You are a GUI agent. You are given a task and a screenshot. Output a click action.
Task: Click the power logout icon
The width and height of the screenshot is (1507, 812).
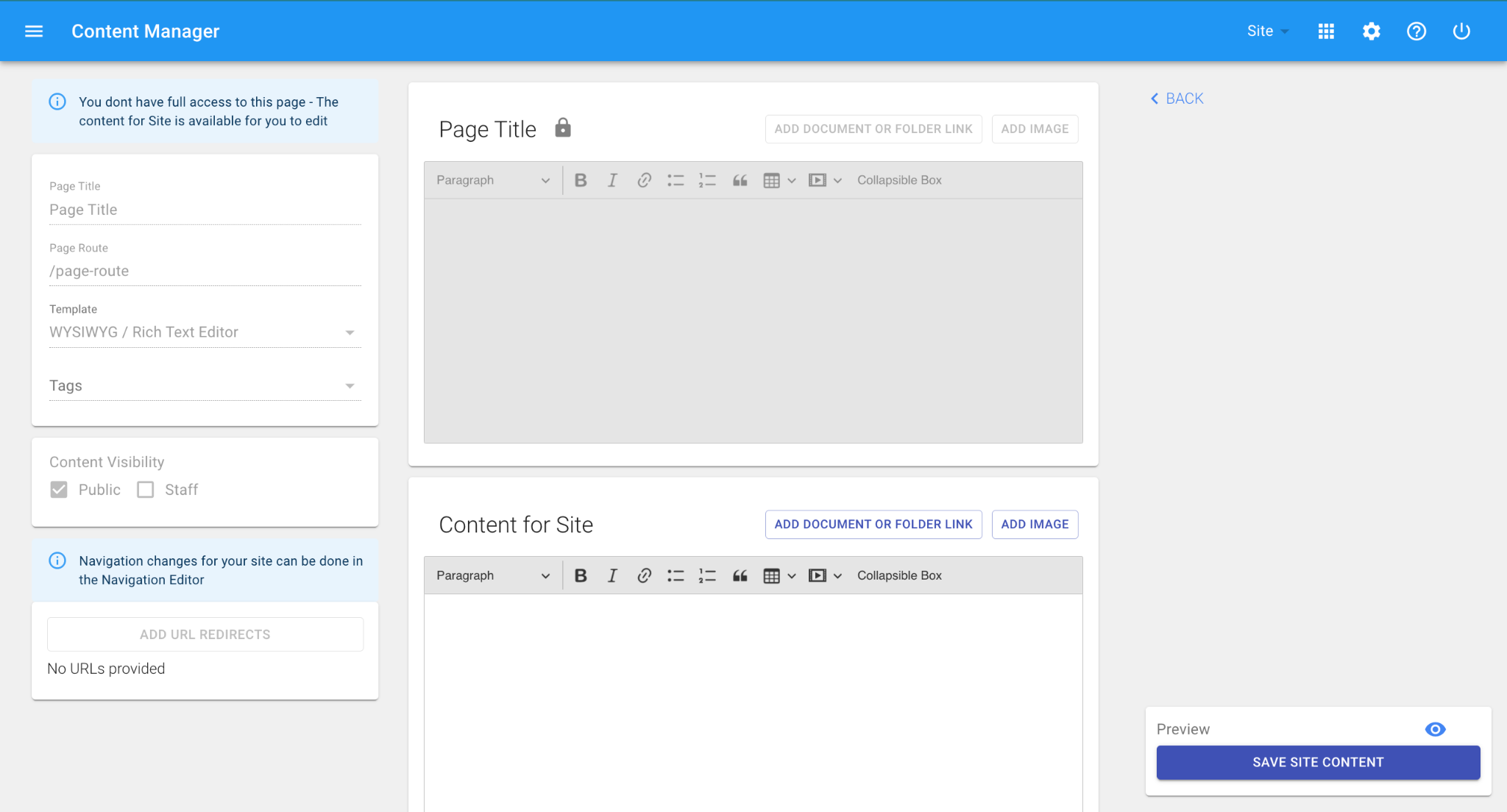click(1461, 31)
